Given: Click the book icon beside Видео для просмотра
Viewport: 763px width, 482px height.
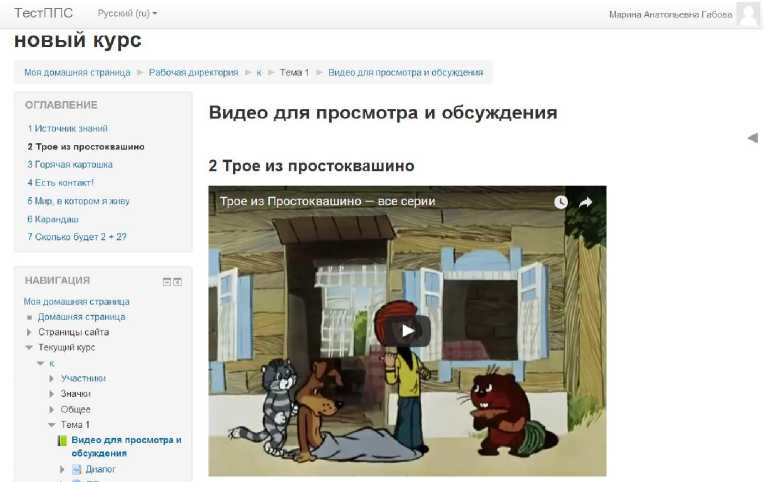Looking at the screenshot, I should tap(62, 441).
